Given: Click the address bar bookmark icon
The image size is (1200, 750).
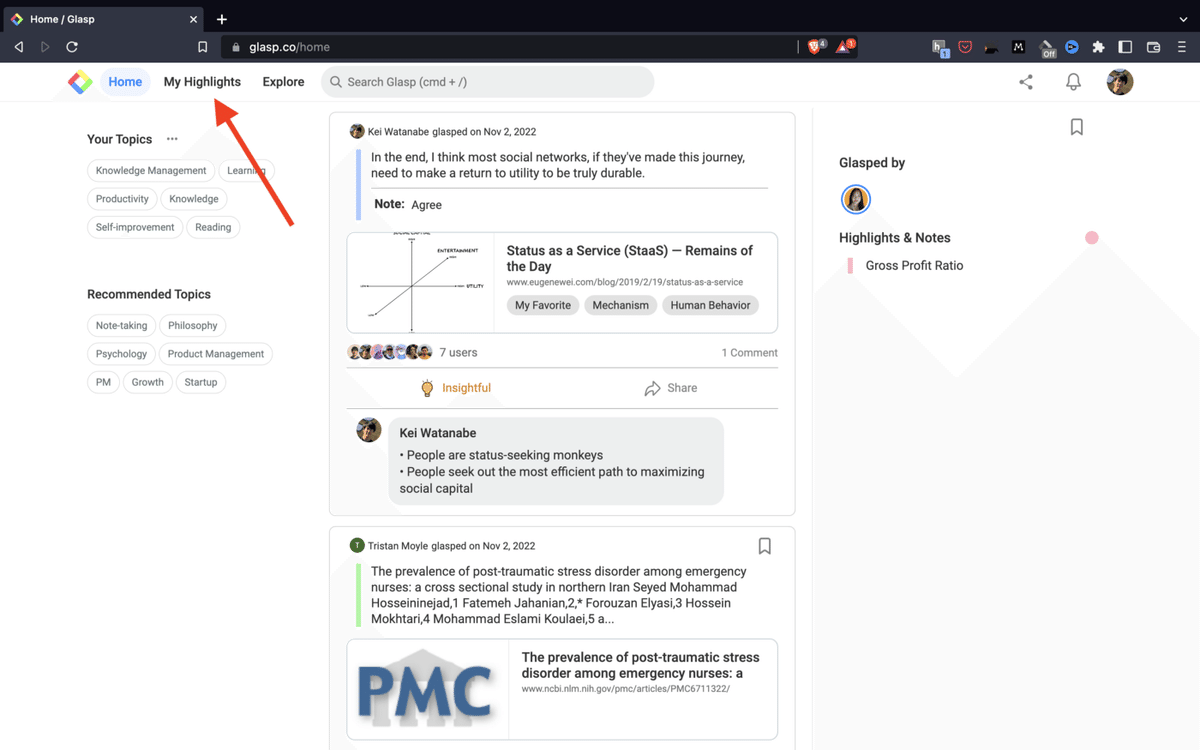Looking at the screenshot, I should [x=202, y=47].
